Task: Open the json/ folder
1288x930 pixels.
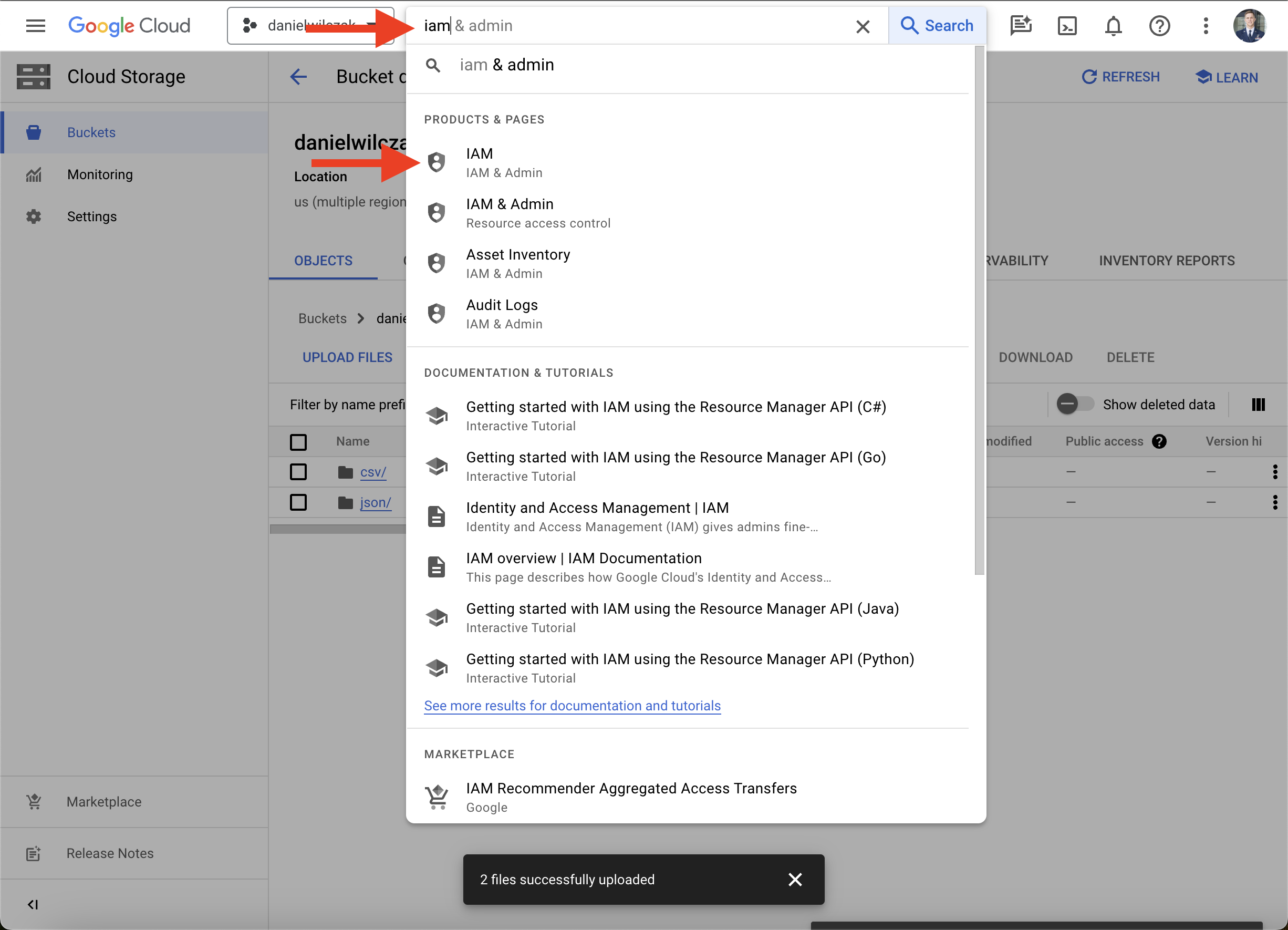Action: pos(376,503)
